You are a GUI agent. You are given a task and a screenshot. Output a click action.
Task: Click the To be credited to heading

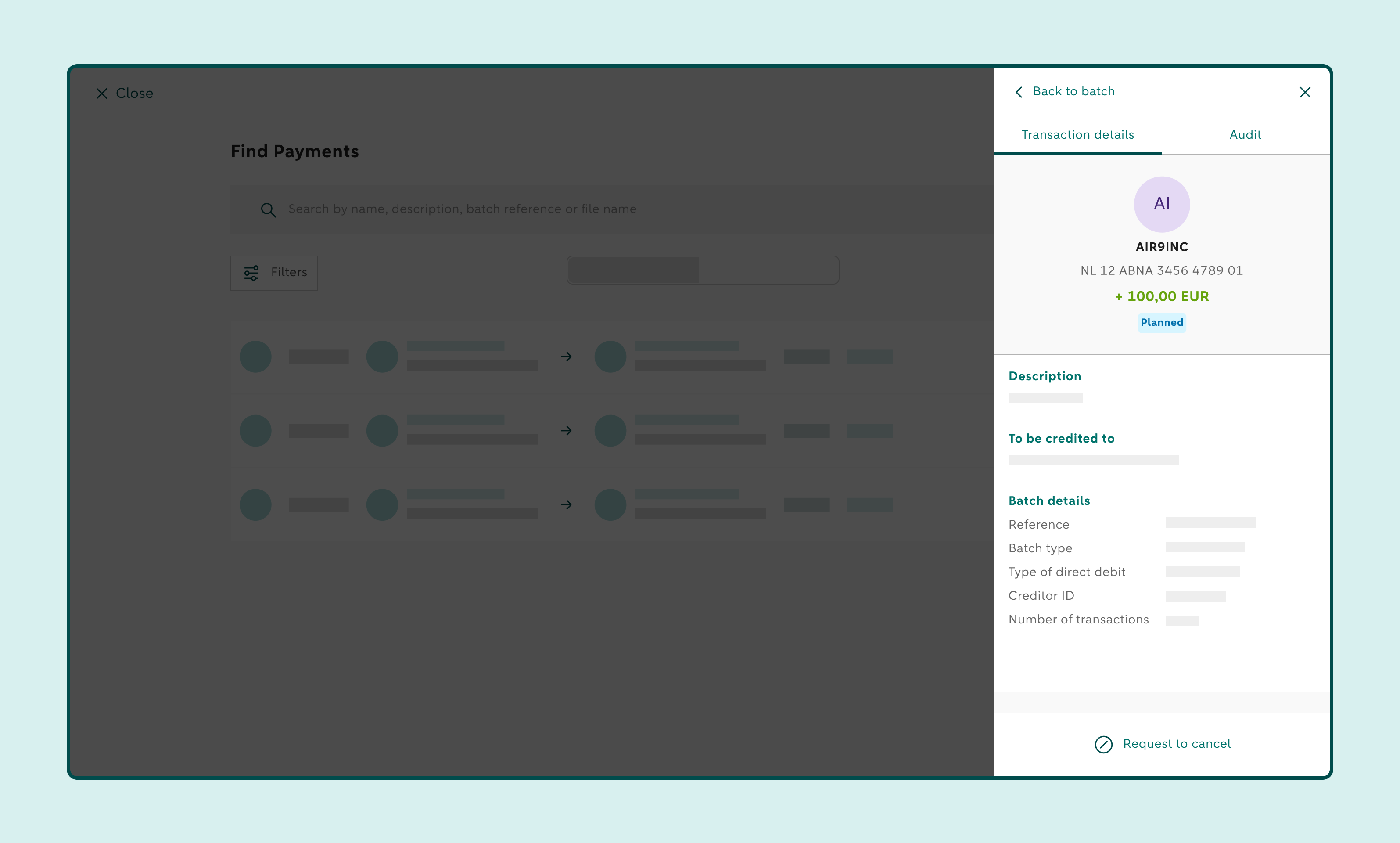click(x=1061, y=439)
